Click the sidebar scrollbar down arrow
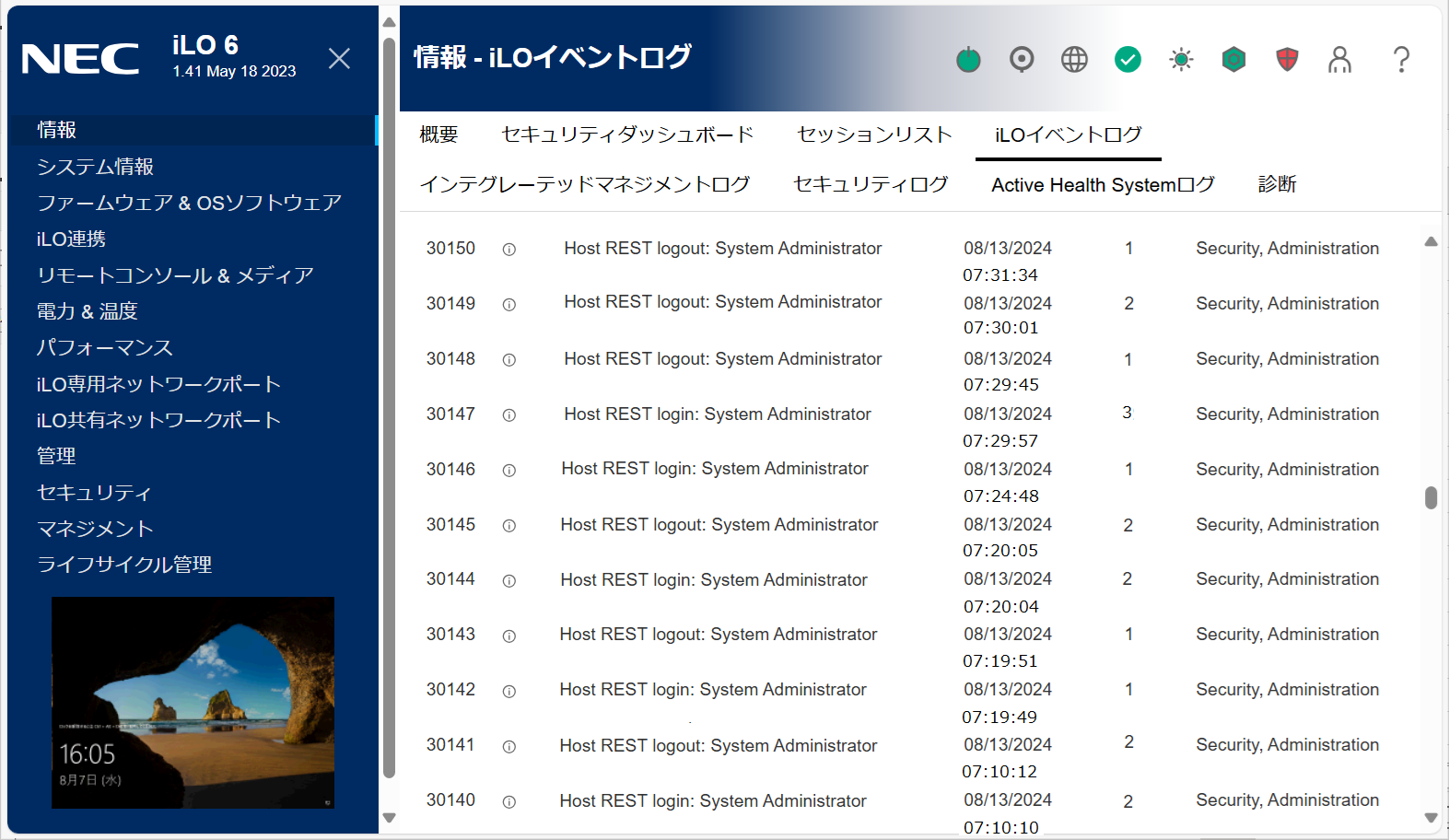 point(389,818)
